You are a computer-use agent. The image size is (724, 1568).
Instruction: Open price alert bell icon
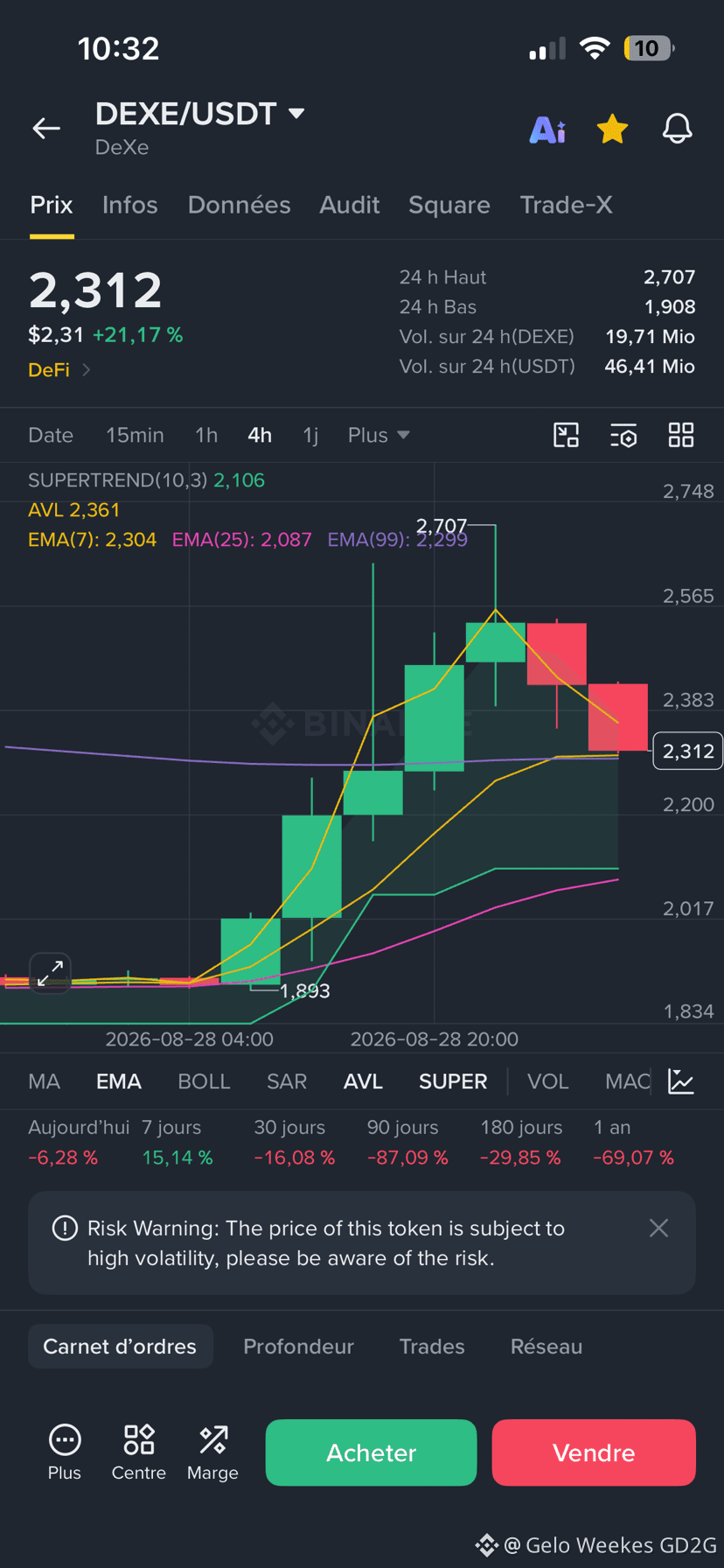677,129
